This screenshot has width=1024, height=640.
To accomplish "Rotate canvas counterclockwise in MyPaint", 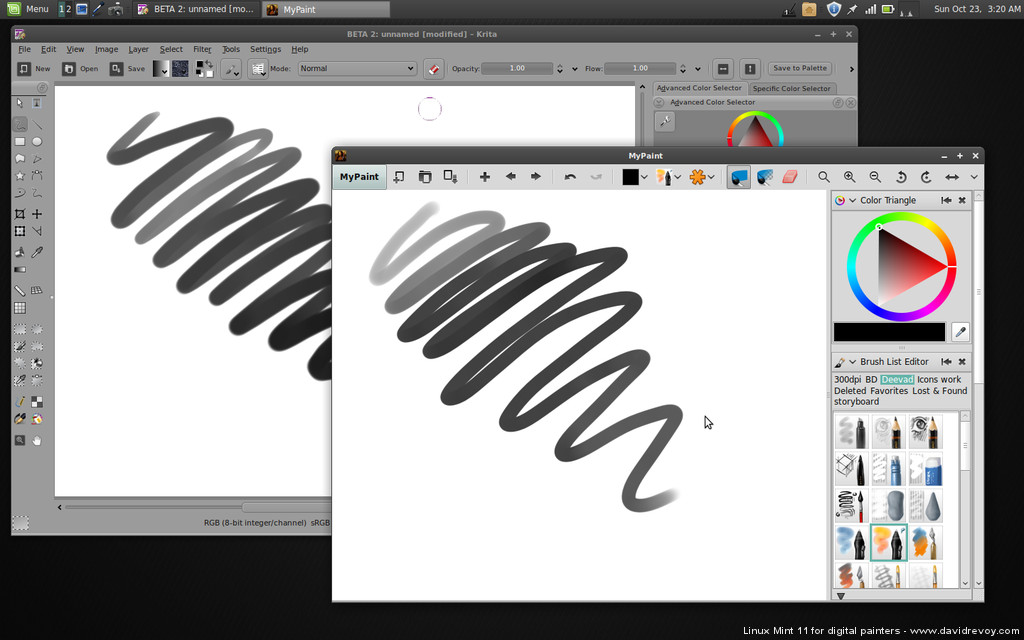I will 901,177.
